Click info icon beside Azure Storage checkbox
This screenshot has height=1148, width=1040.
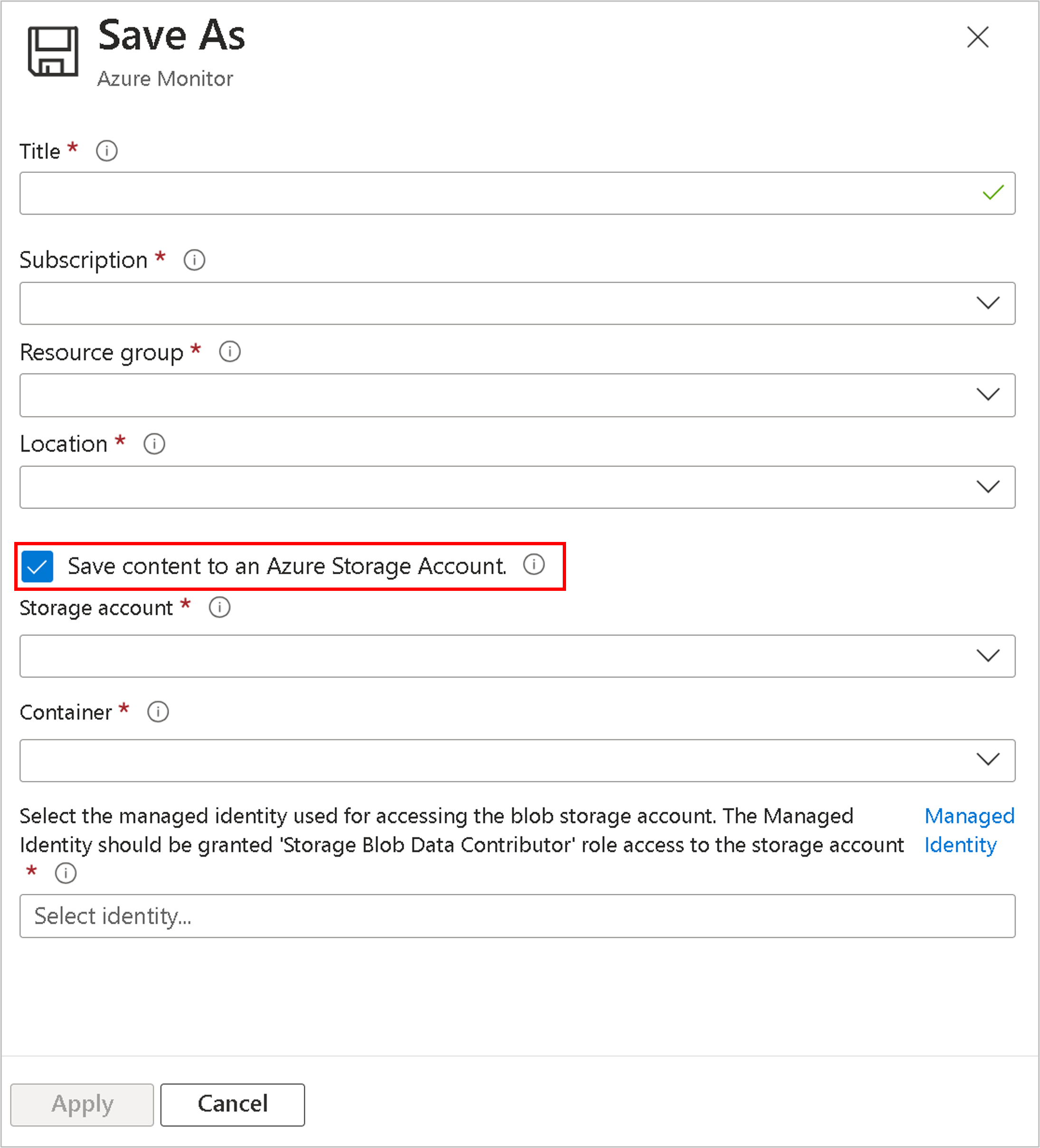tap(533, 564)
